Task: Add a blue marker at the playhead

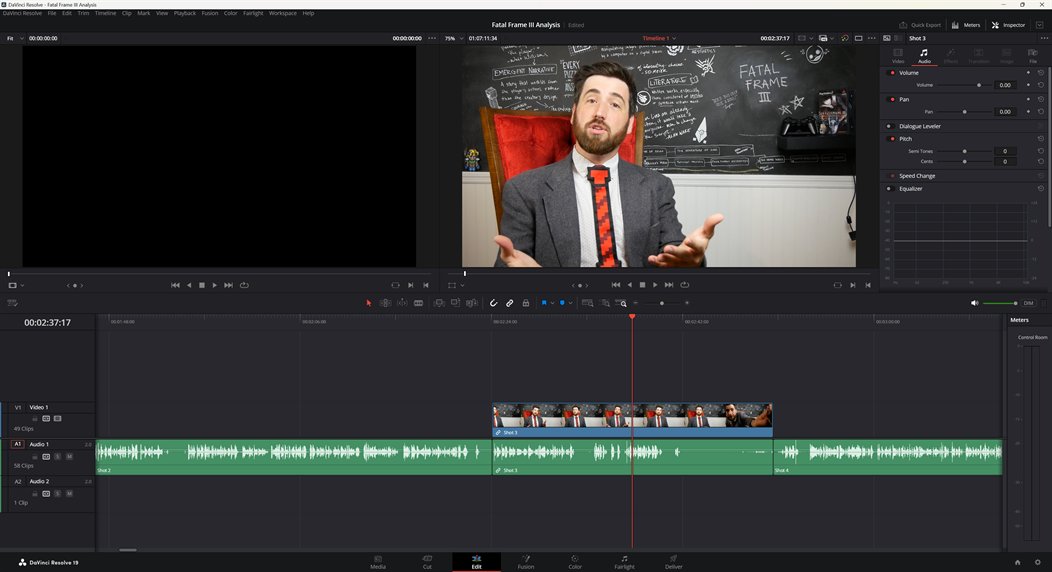Action: (x=562, y=303)
